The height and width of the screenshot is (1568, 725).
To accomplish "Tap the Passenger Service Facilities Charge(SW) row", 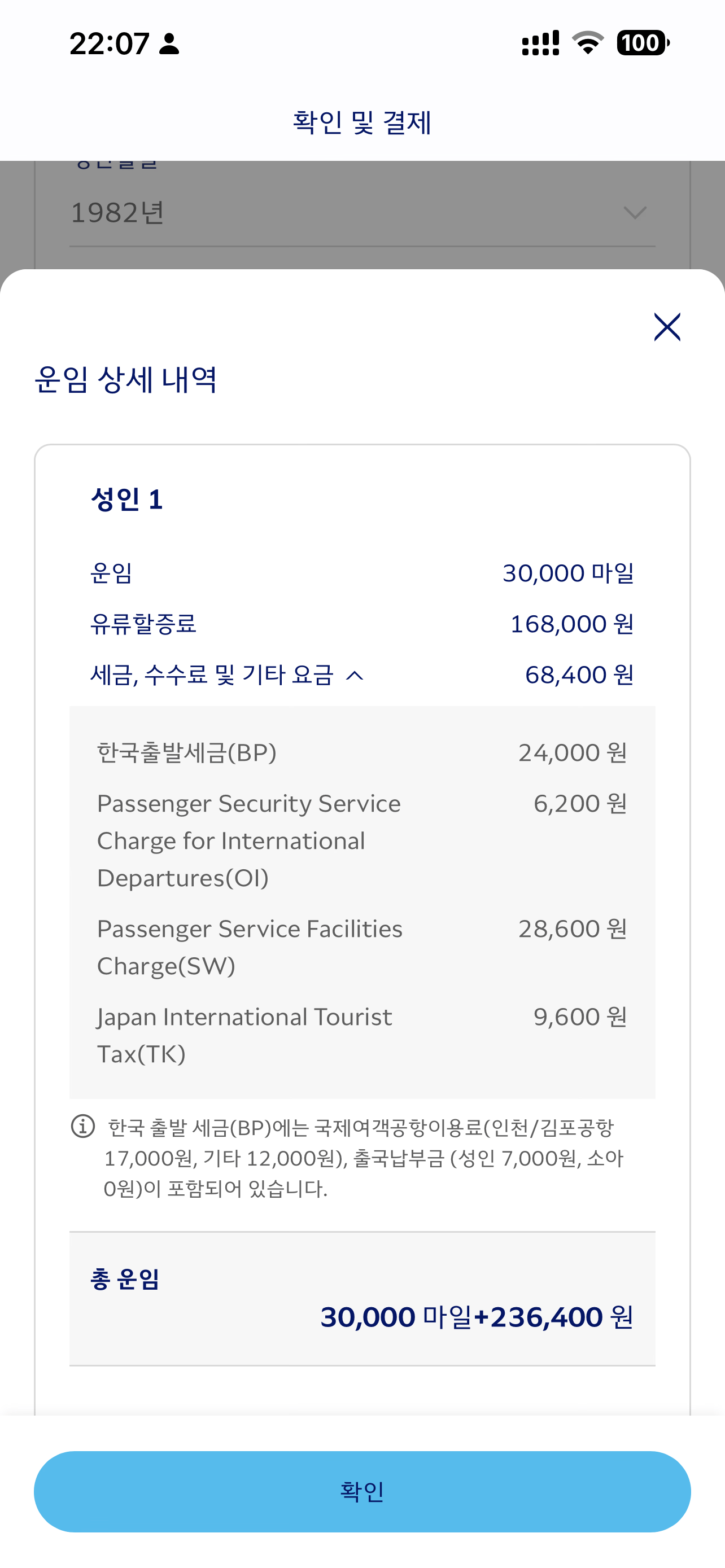I will coord(362,947).
